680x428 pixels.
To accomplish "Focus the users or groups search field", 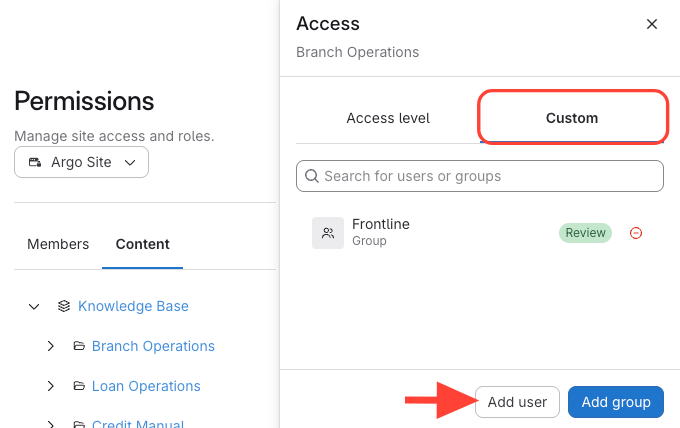I will point(490,176).
